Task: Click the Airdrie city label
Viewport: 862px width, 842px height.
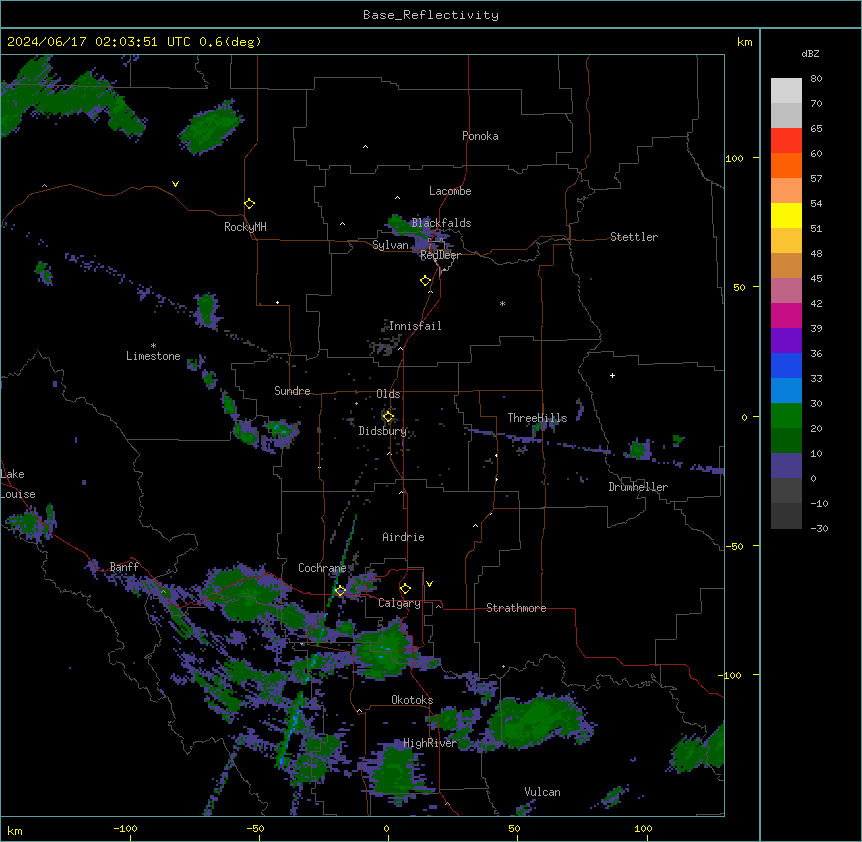Action: [403, 537]
